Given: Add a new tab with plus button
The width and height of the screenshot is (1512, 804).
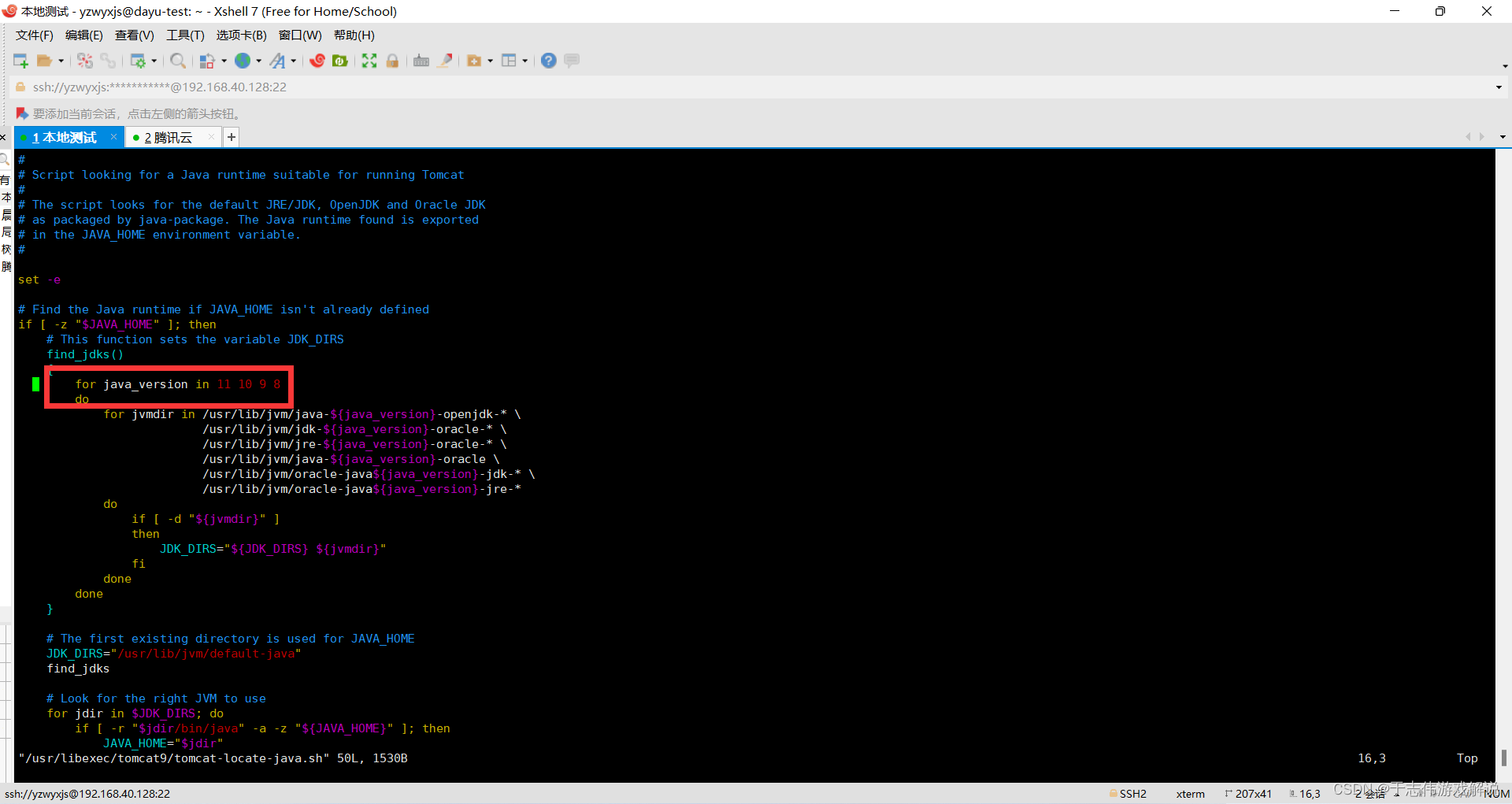Looking at the screenshot, I should (x=232, y=137).
